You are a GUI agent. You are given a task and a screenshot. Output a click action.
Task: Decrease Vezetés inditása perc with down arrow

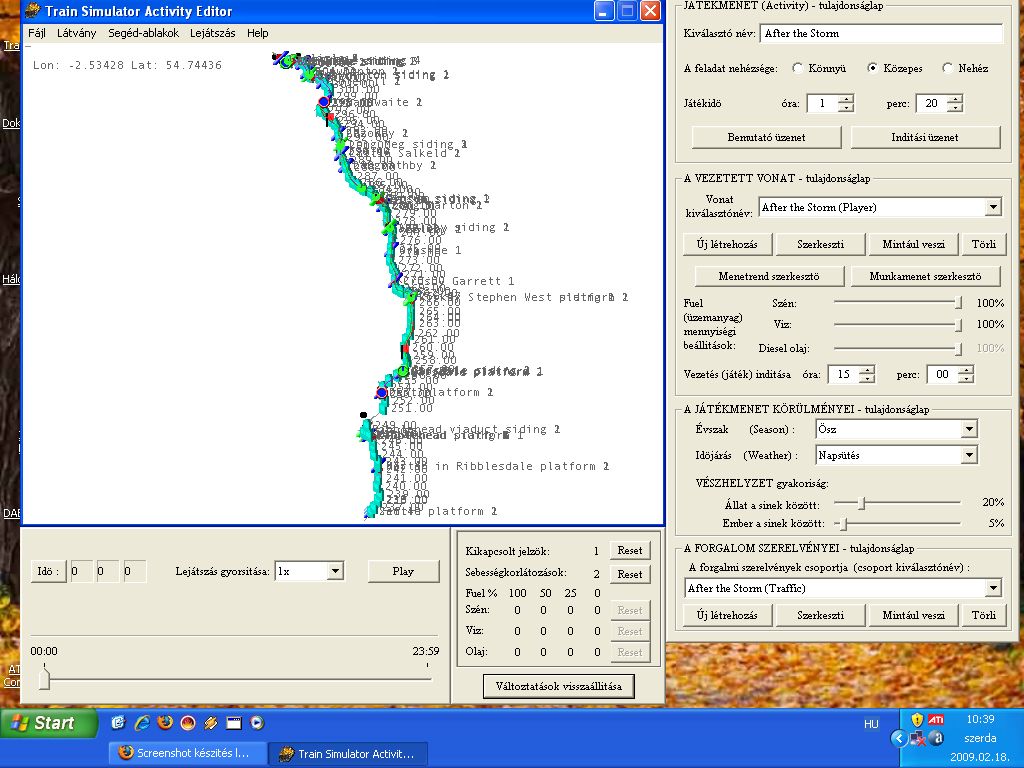tap(966, 379)
